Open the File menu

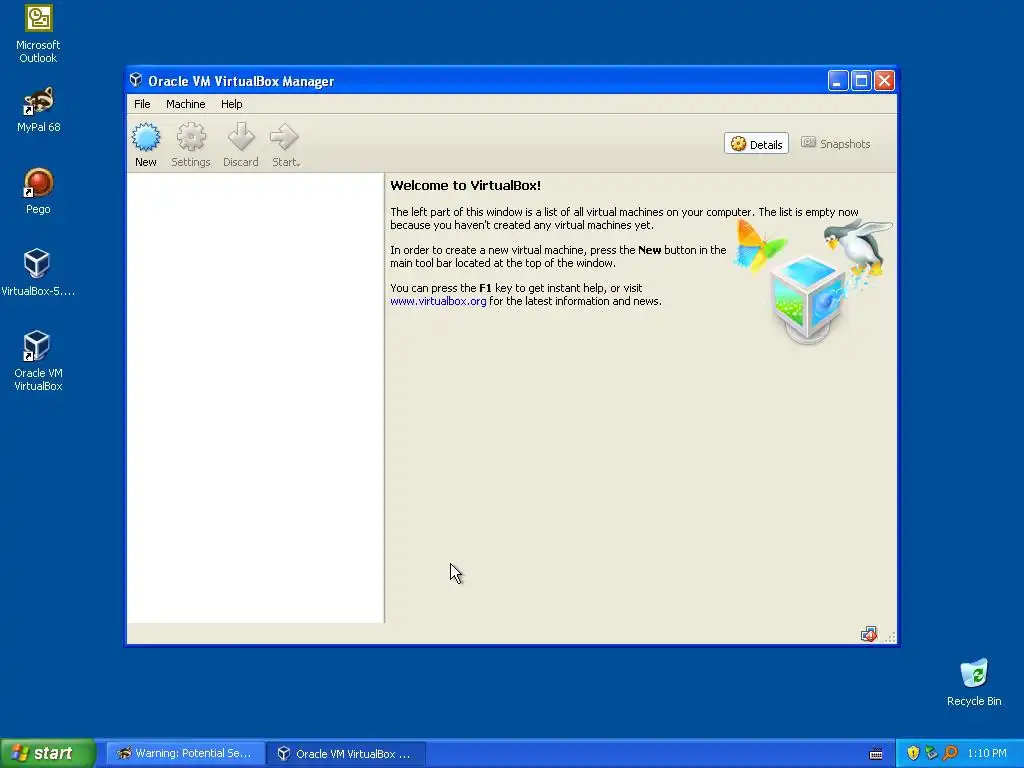click(142, 104)
